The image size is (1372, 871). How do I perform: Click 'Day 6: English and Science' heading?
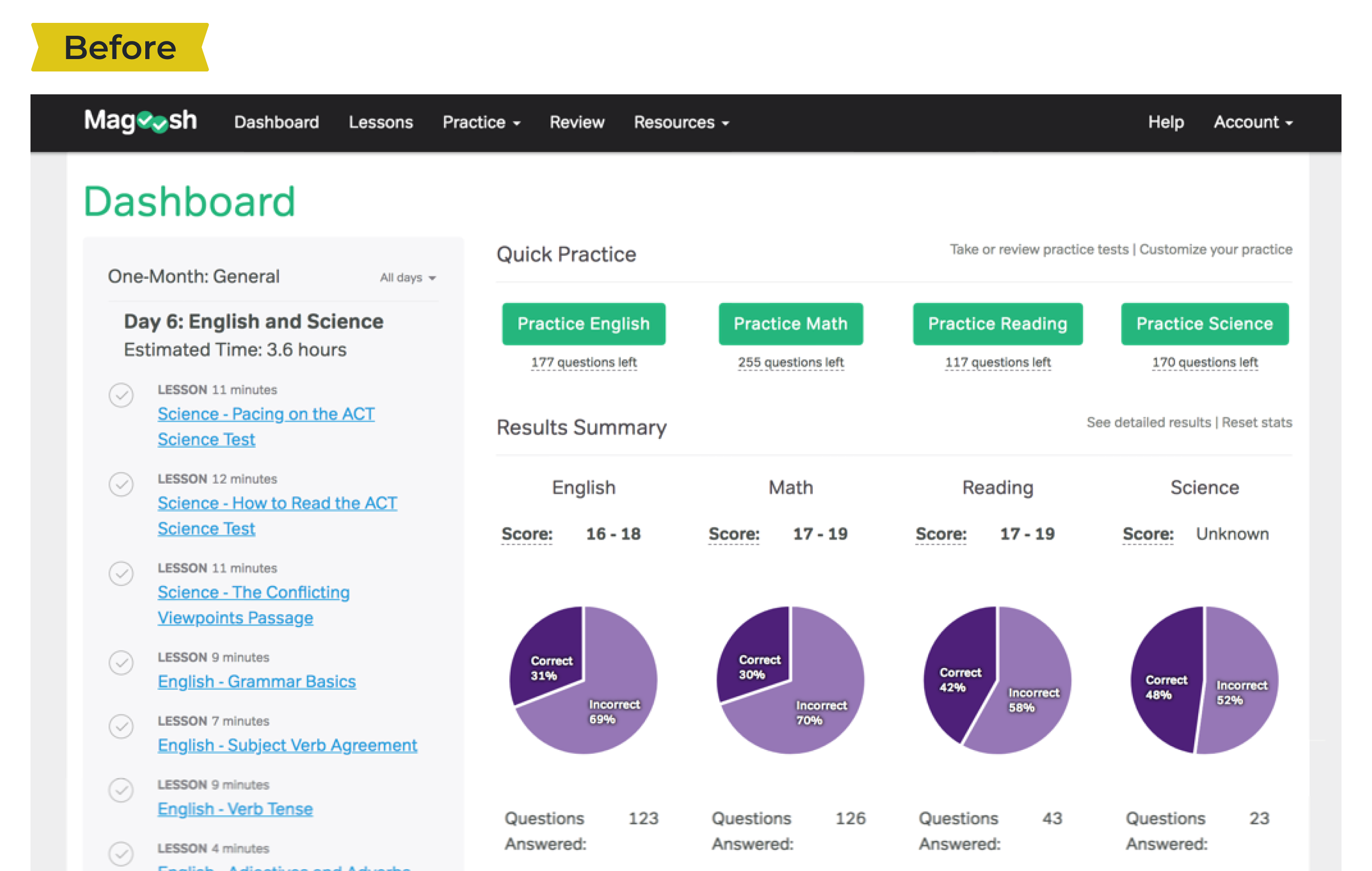click(253, 322)
